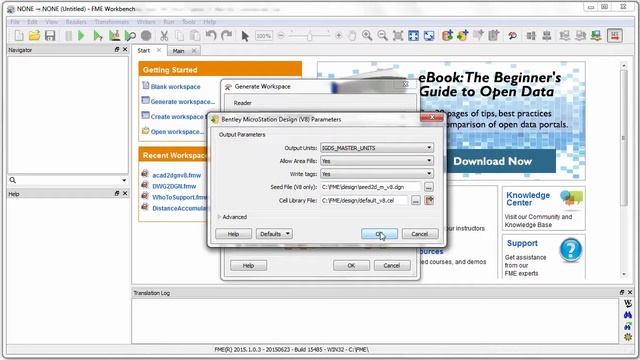Open the Allow Area Fills dropdown
This screenshot has height=360, width=640.
[377, 161]
